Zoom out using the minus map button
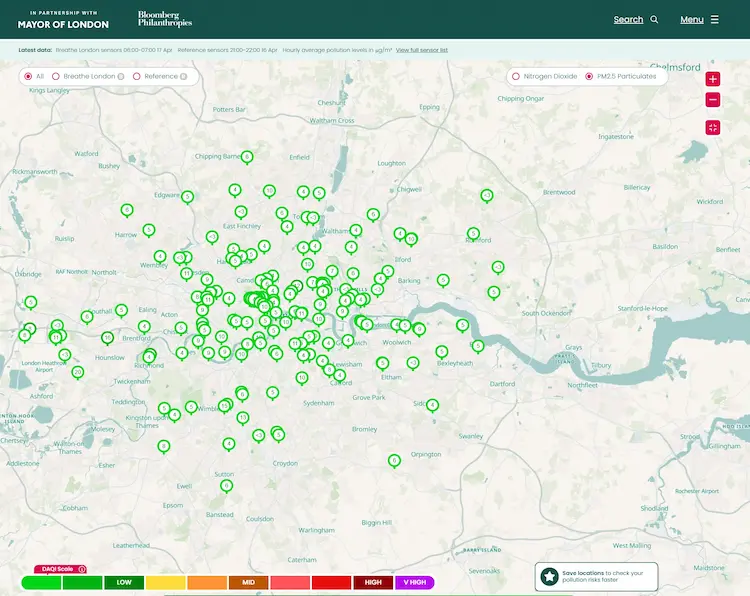 point(712,100)
